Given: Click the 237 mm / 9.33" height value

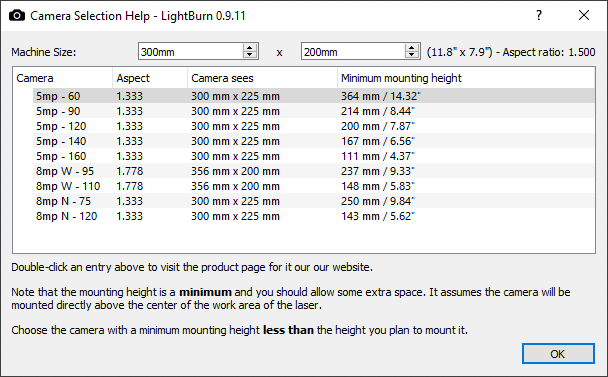Looking at the screenshot, I should pyautogui.click(x=378, y=171).
